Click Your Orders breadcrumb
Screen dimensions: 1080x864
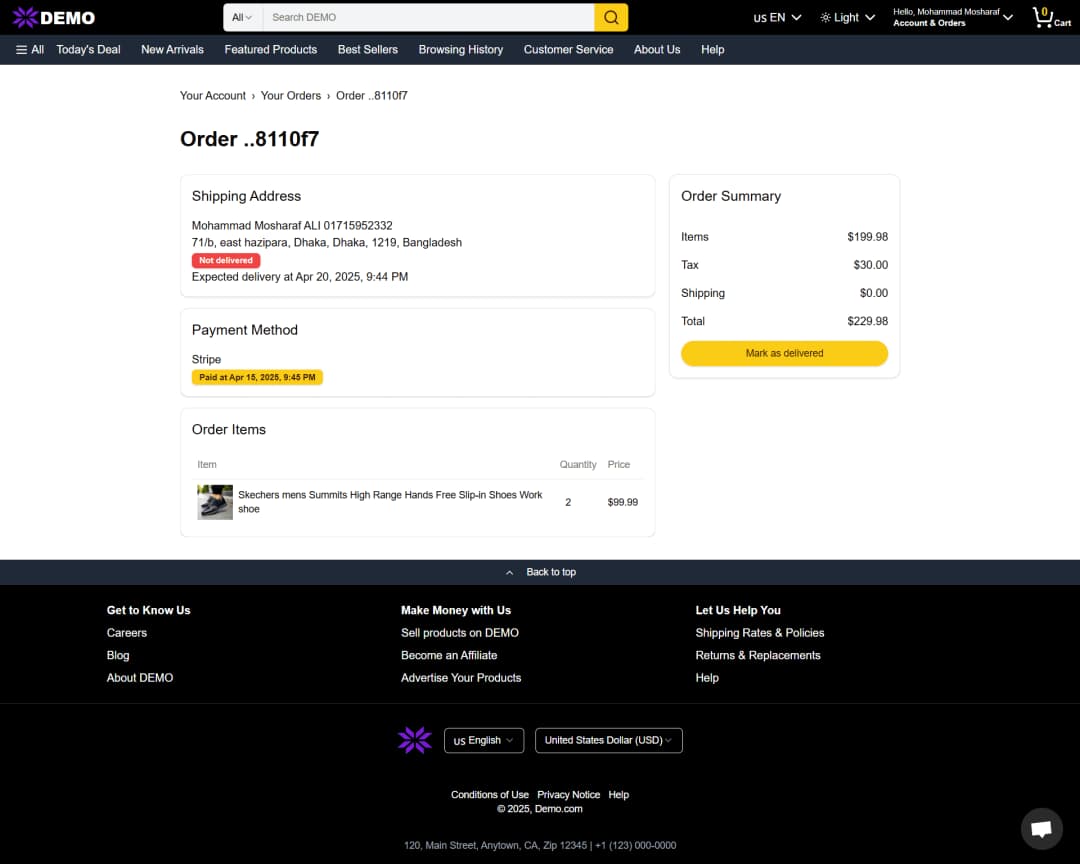291,96
